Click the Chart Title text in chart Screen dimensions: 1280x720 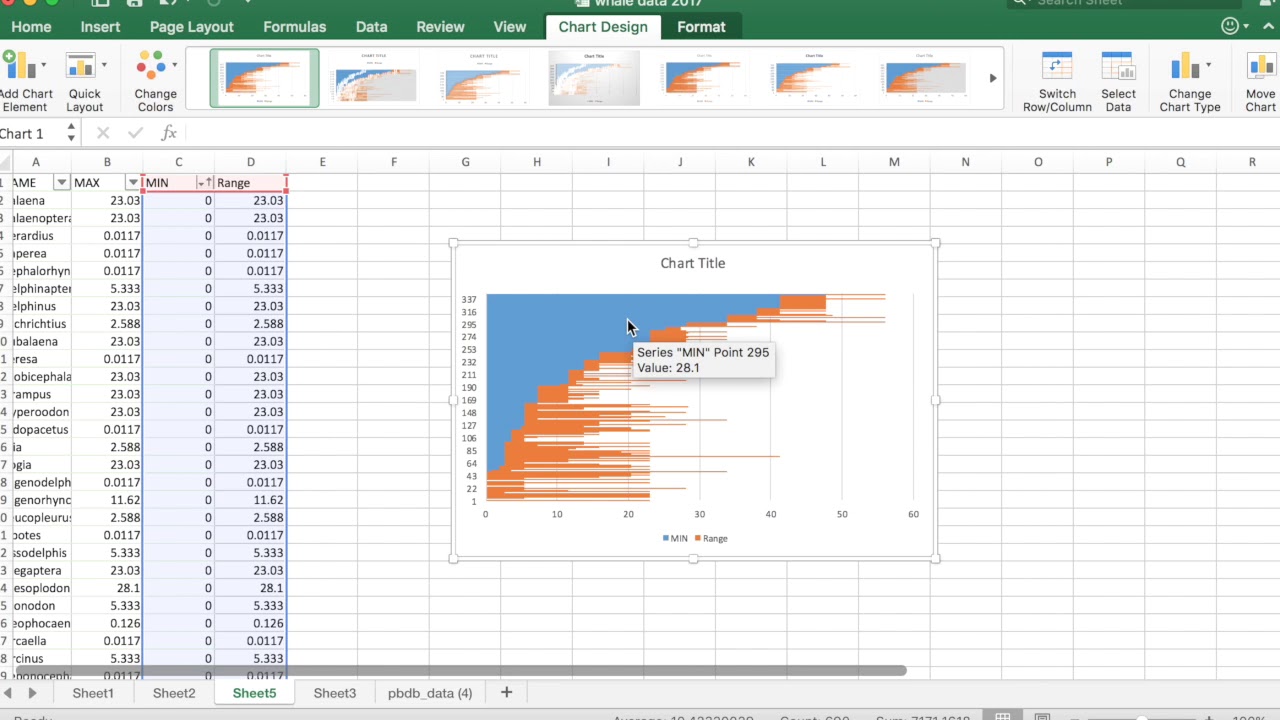(693, 263)
